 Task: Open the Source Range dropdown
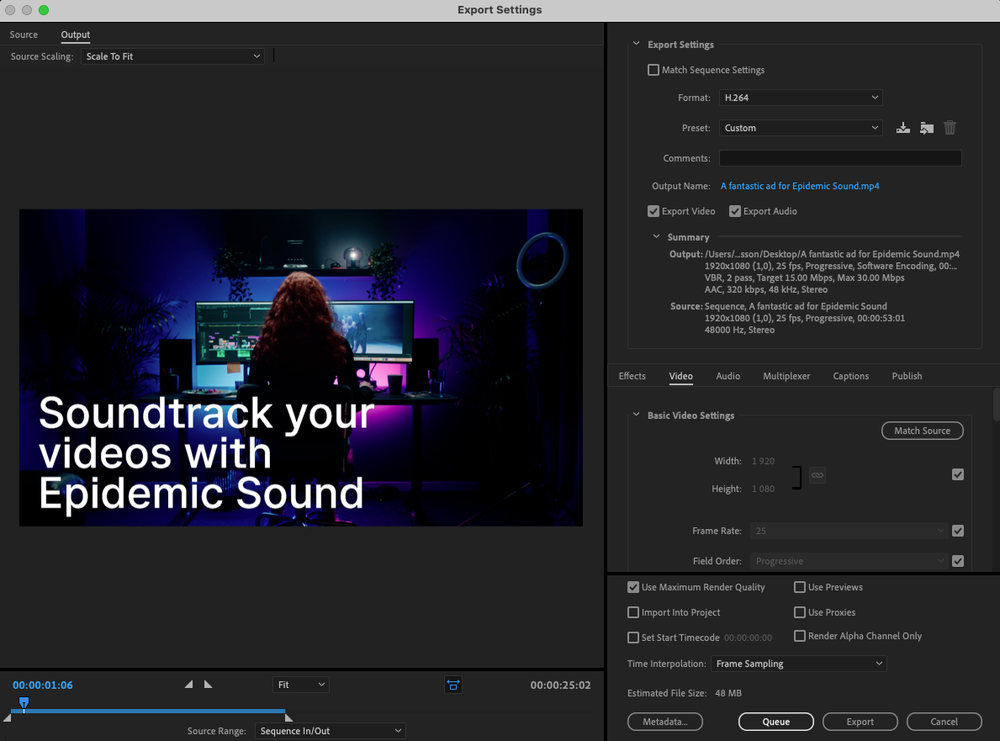click(x=330, y=730)
